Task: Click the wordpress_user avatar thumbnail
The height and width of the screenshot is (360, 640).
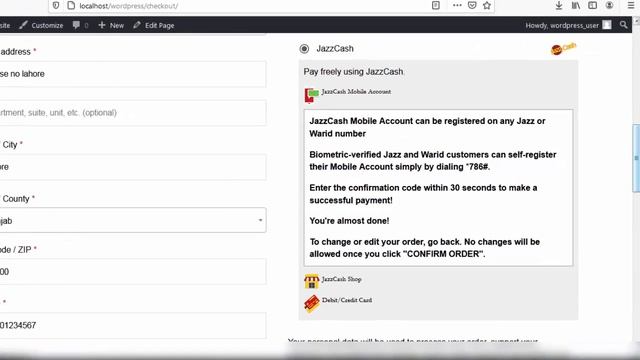Action: tap(607, 25)
